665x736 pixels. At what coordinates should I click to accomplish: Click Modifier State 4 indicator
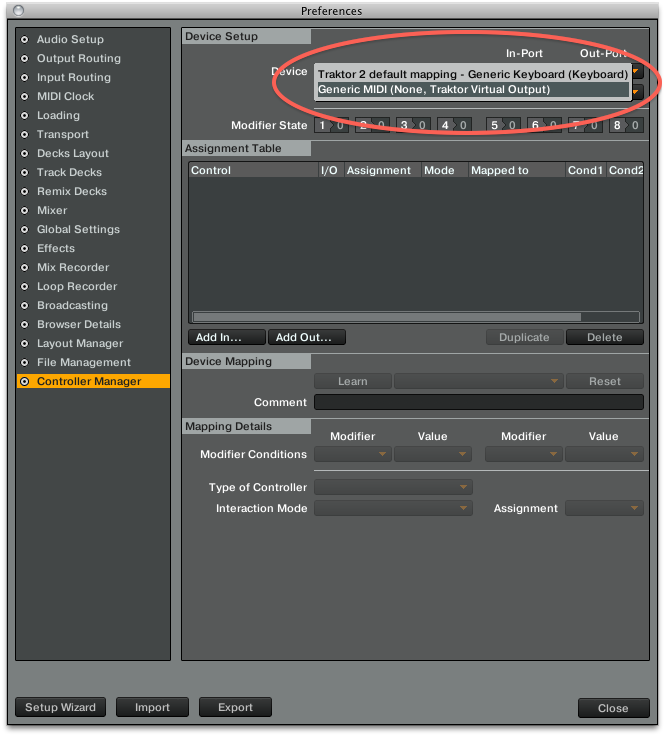454,125
